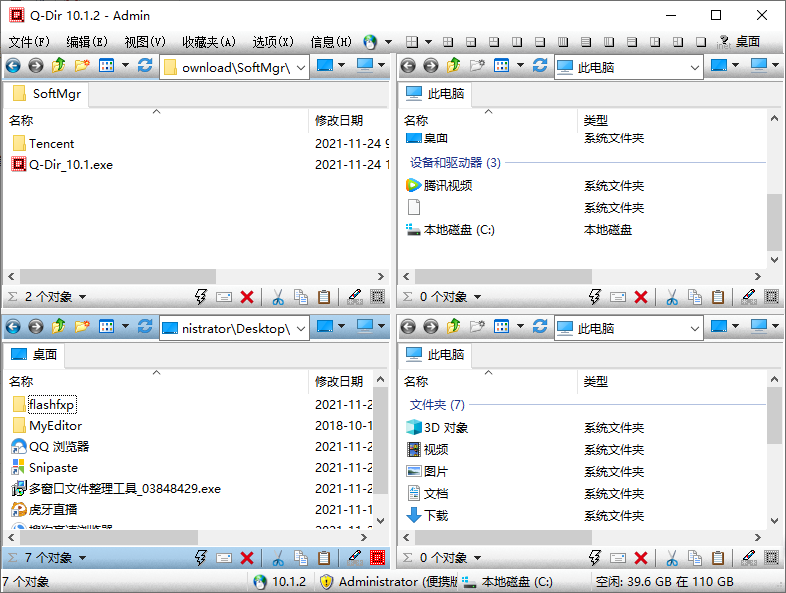Click vertical scrollbar in top-right pane
786x593 pixels.
pos(774,222)
